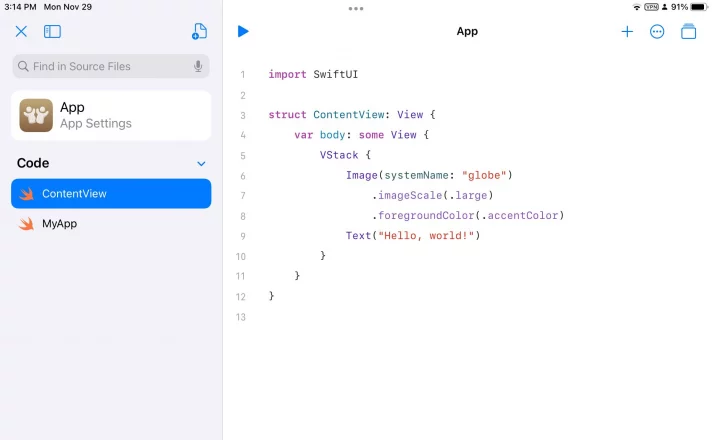Screen dimensions: 712x440
Task: Tap the Code section header
Action: tap(33, 163)
